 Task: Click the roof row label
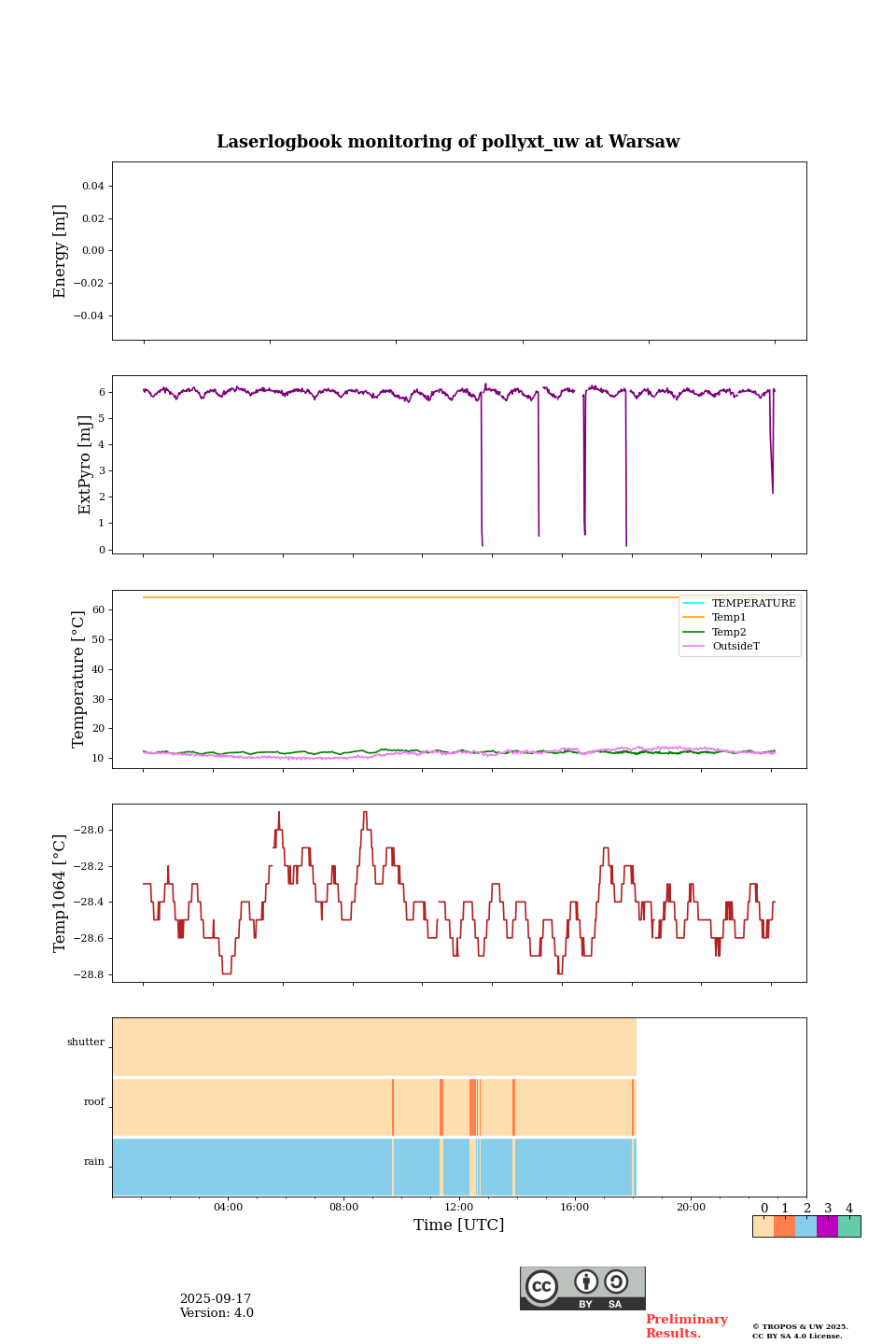94,1102
